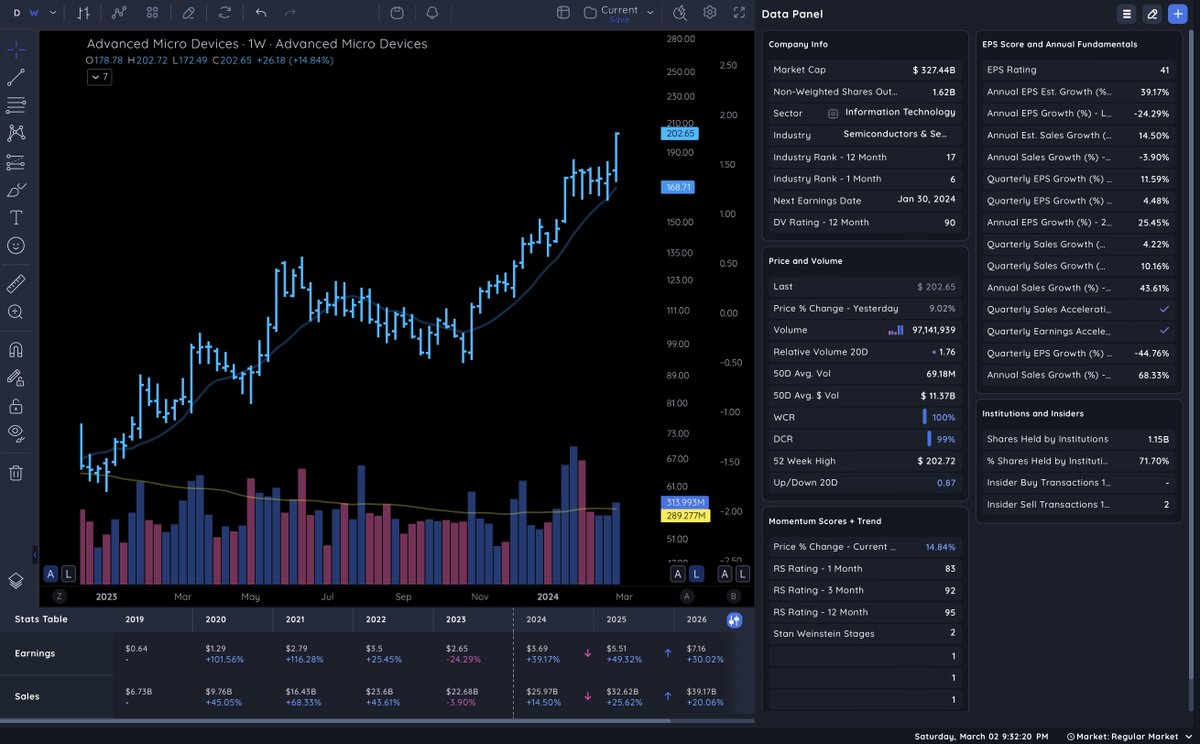Open the projection and measurement tool

click(x=16, y=161)
